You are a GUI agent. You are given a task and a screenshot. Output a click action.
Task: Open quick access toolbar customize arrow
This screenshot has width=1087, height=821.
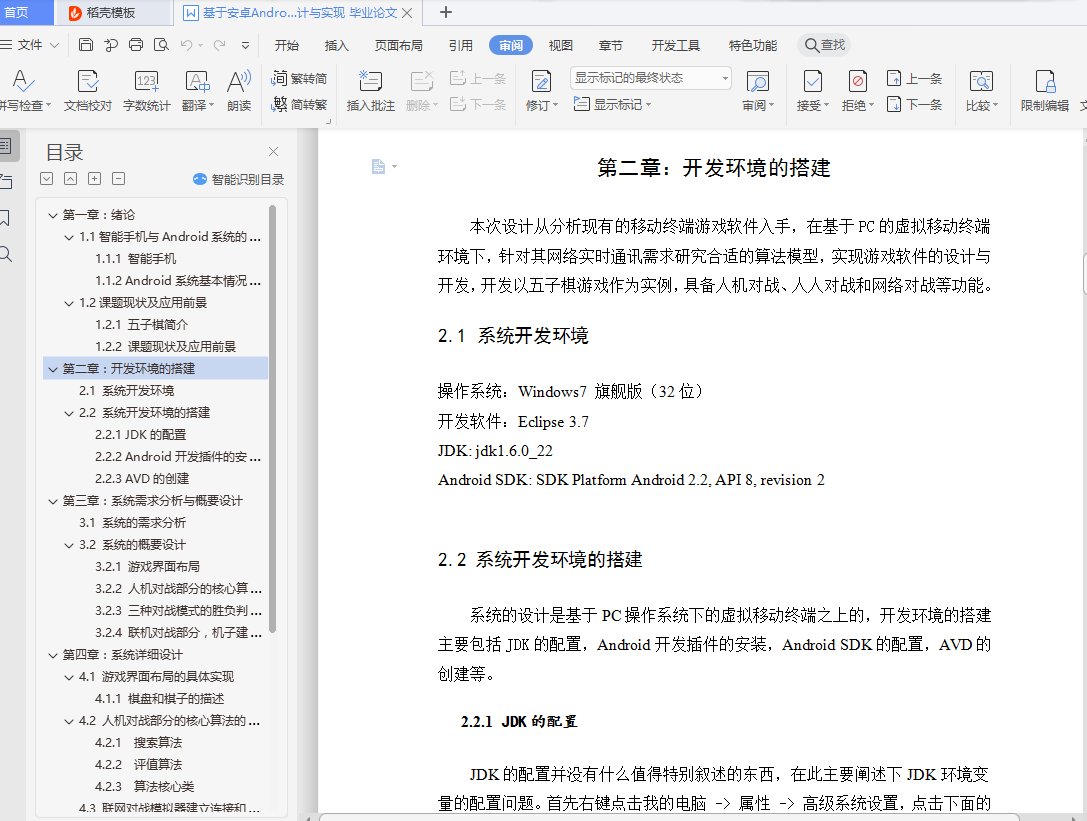pyautogui.click(x=245, y=45)
